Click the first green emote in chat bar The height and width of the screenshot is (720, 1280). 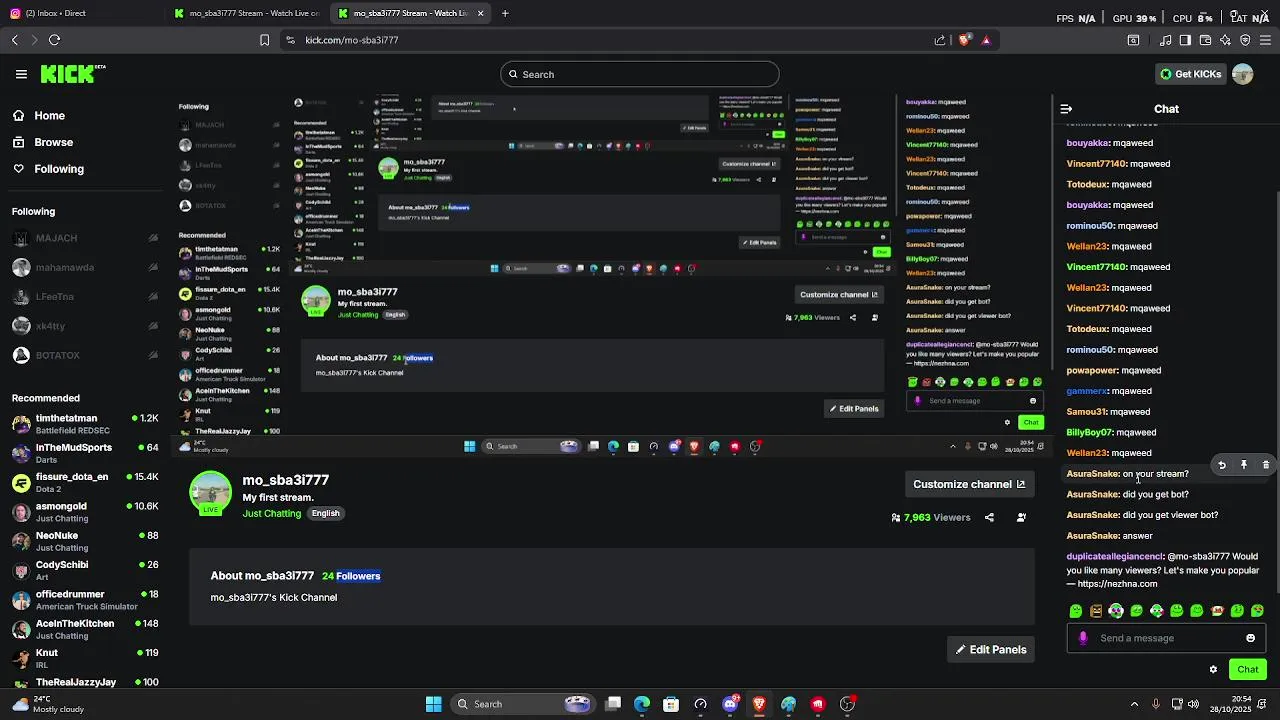[1076, 611]
